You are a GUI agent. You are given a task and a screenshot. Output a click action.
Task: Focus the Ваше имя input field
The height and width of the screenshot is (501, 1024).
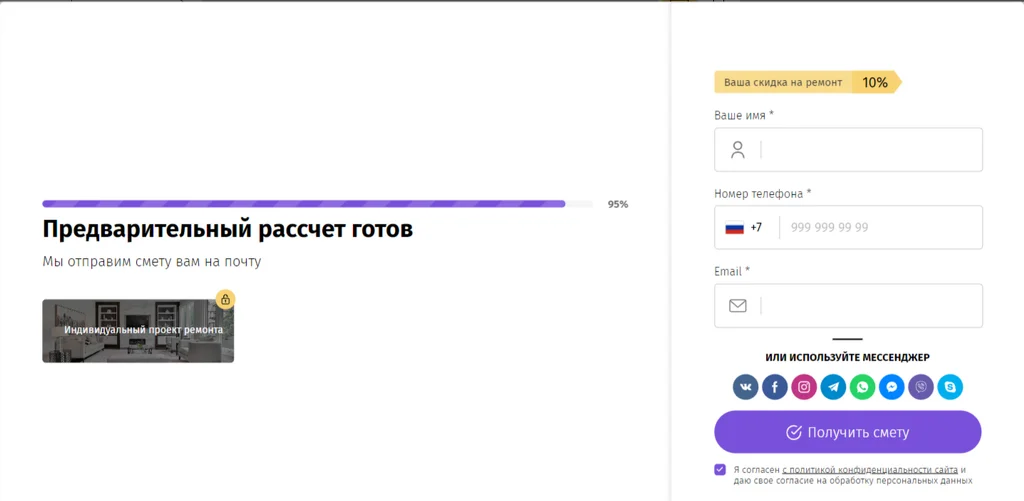(848, 150)
